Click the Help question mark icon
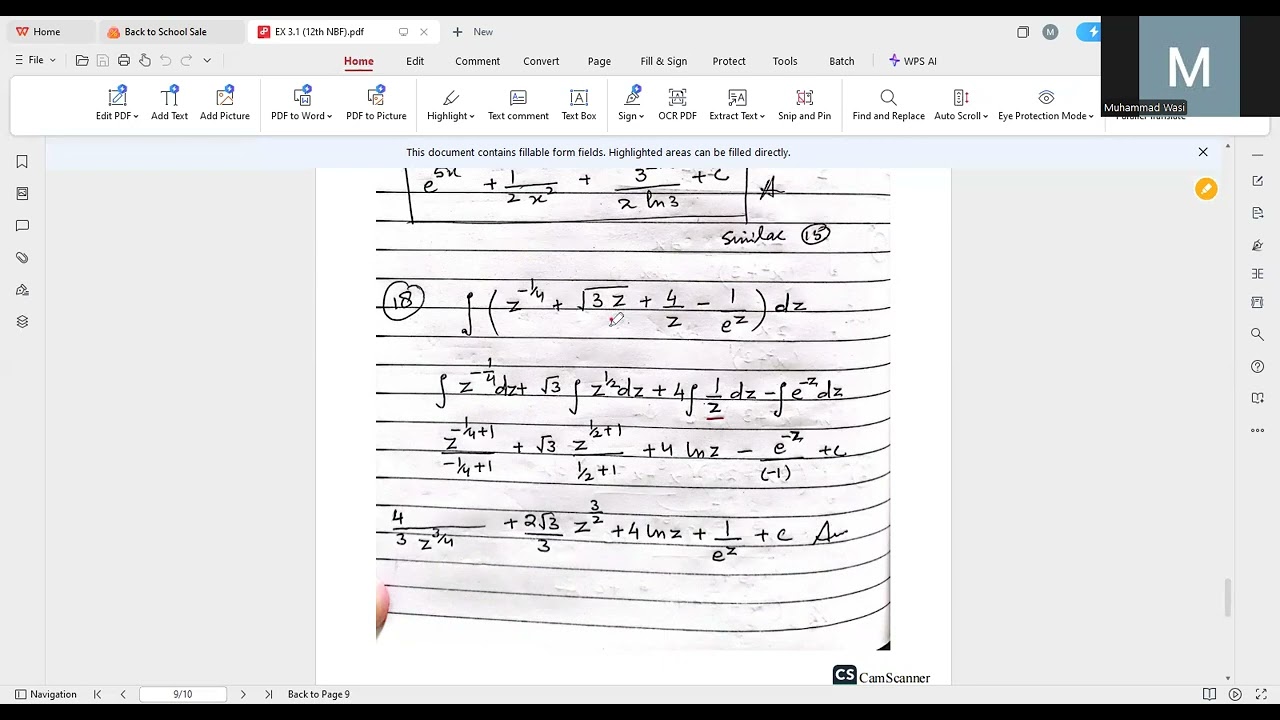This screenshot has width=1280, height=720. coord(1258,367)
